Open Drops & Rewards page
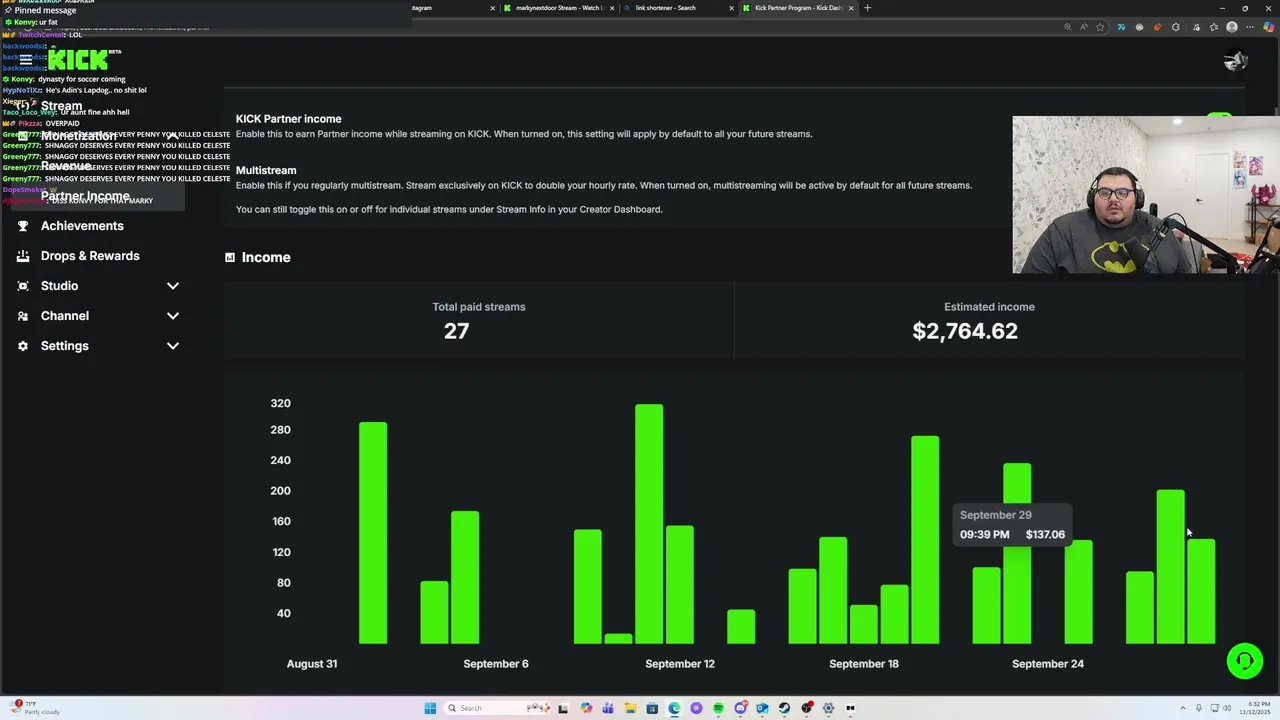 tap(90, 256)
